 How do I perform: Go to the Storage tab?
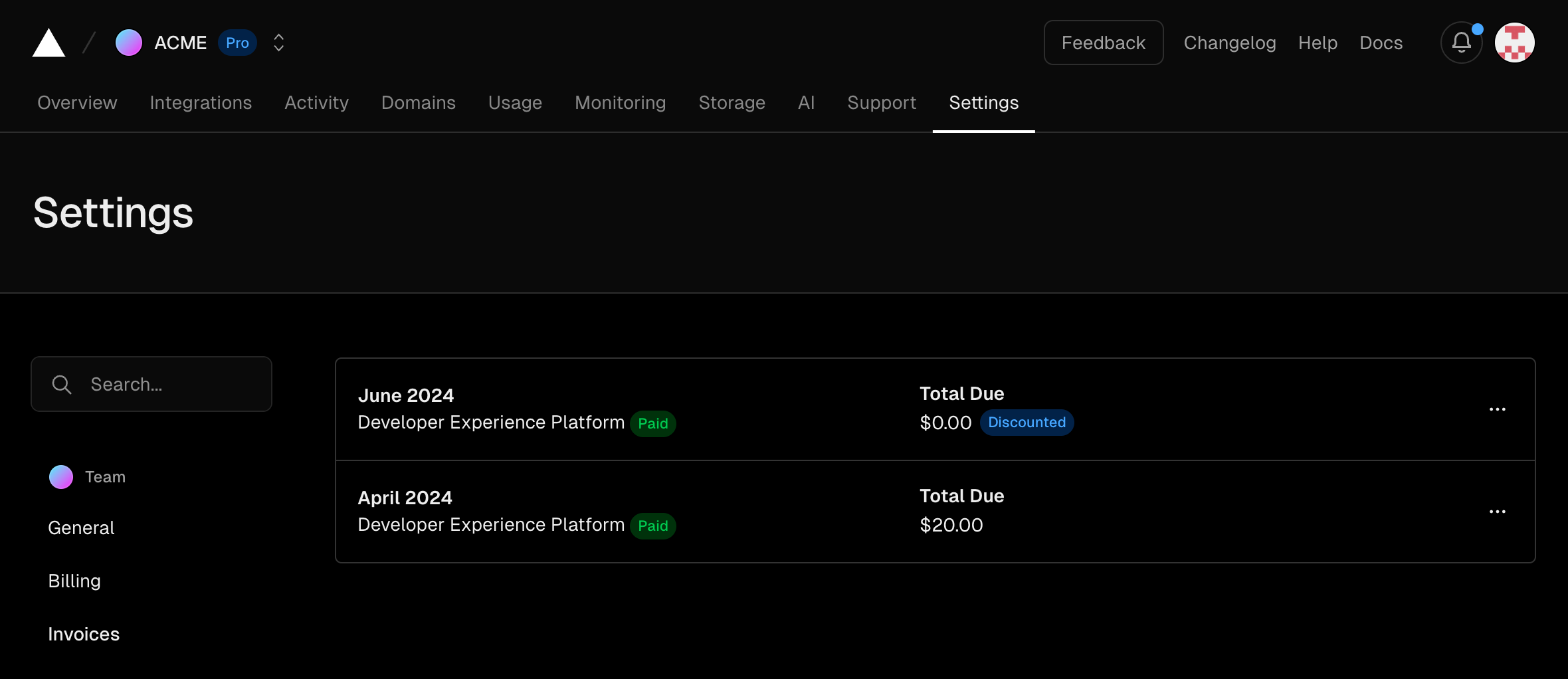click(732, 103)
